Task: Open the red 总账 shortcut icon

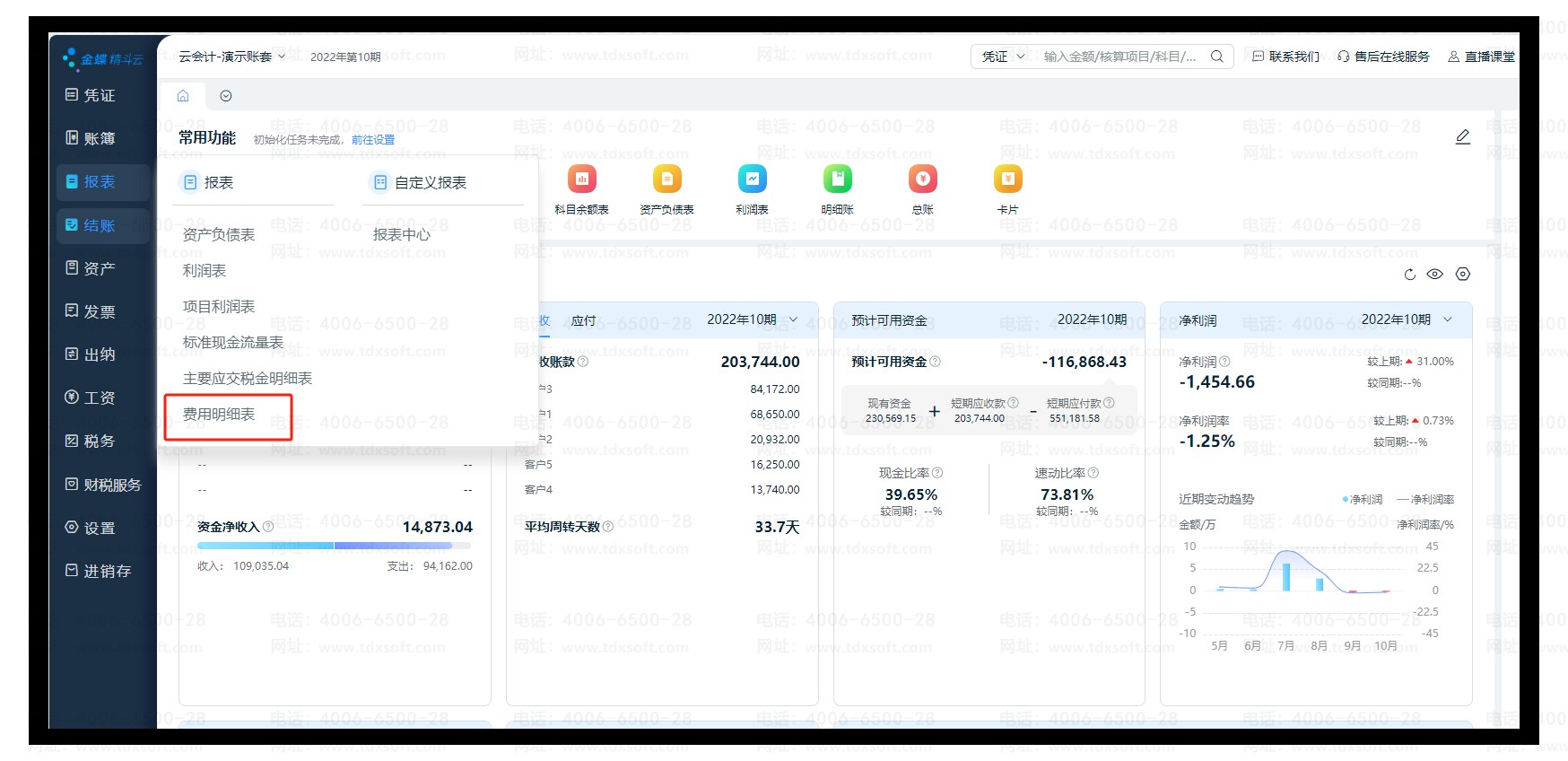Action: click(x=922, y=179)
